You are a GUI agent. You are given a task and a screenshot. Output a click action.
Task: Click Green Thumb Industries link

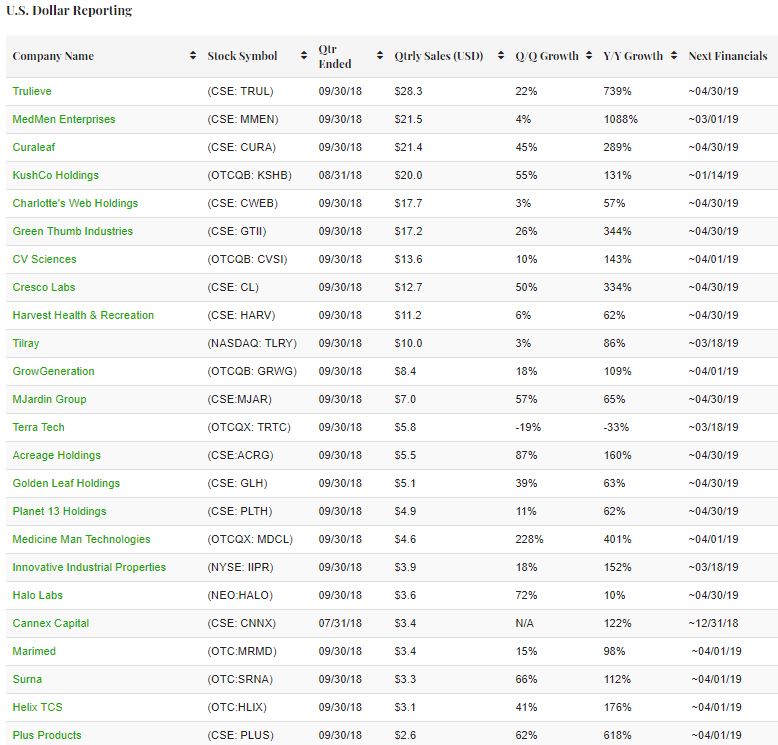coord(72,231)
